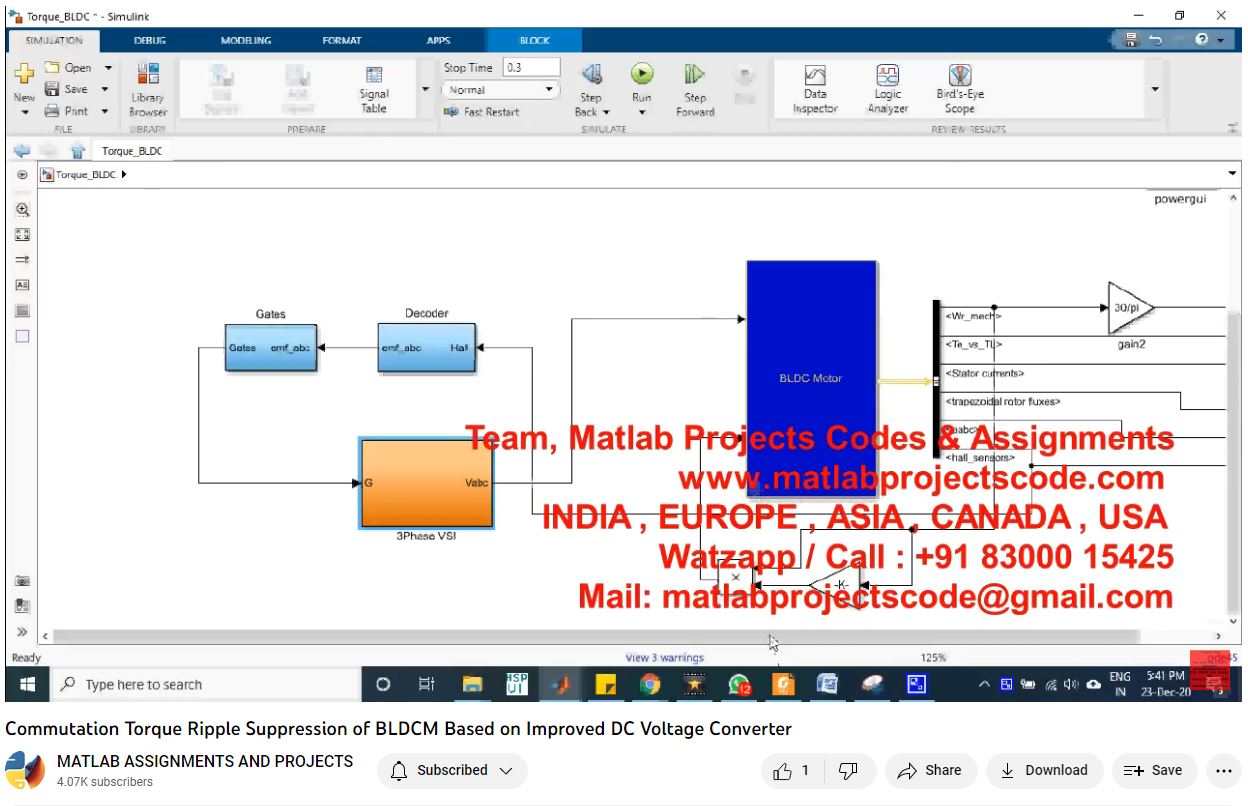Expand the Review Results gallery arrow
The image size is (1248, 806).
click(1155, 90)
